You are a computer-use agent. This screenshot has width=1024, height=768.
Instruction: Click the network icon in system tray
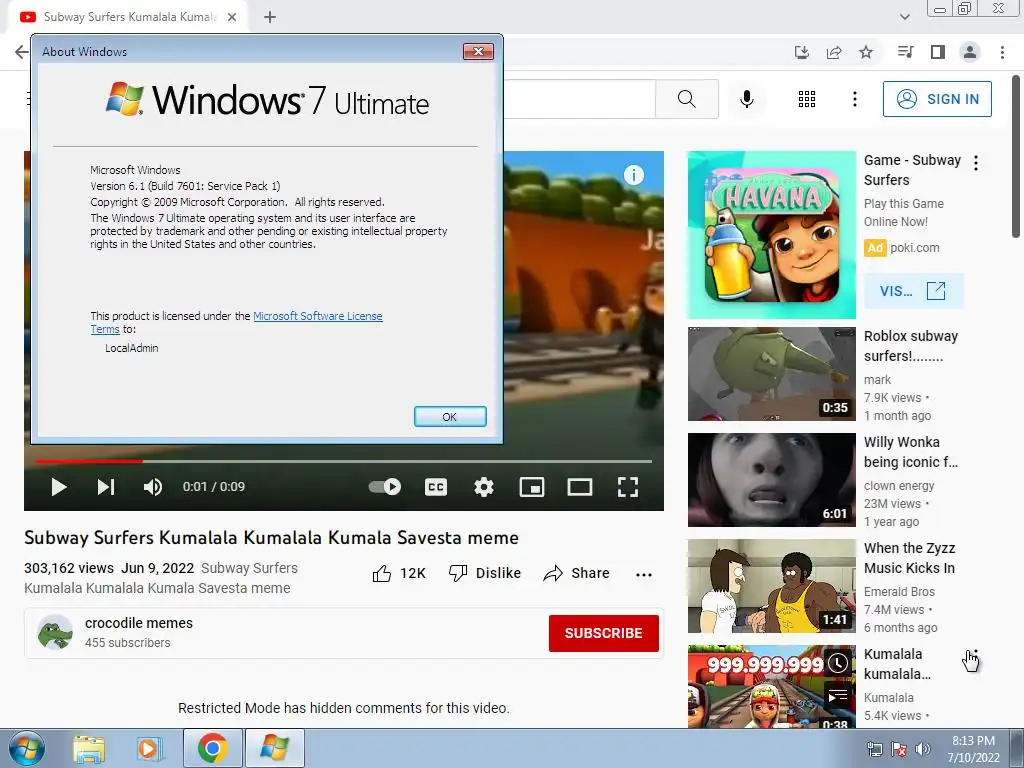874,749
